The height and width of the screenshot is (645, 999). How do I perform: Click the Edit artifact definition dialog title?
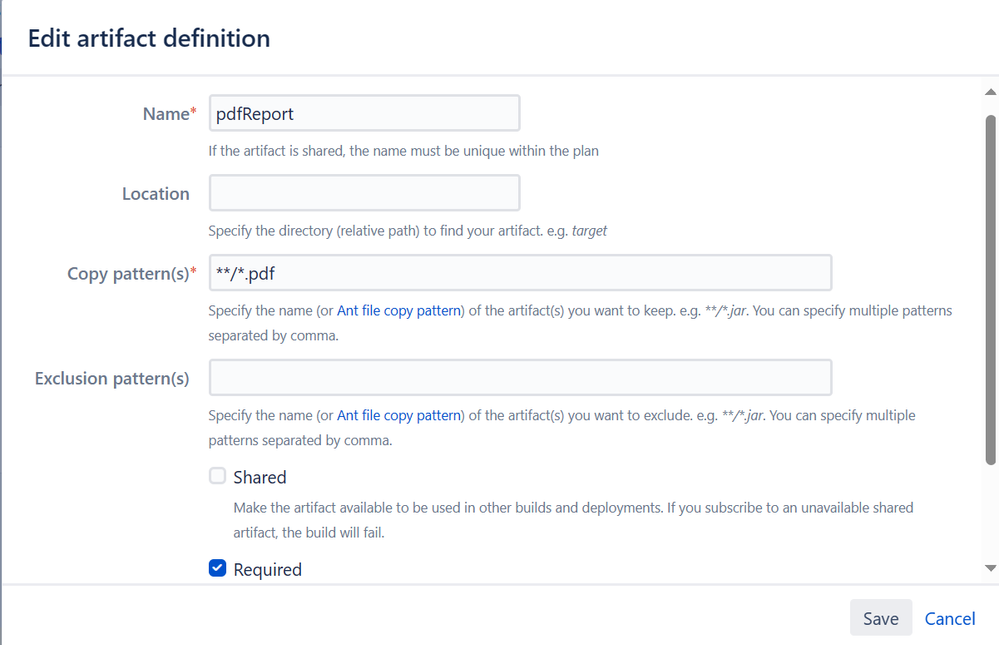coord(149,39)
